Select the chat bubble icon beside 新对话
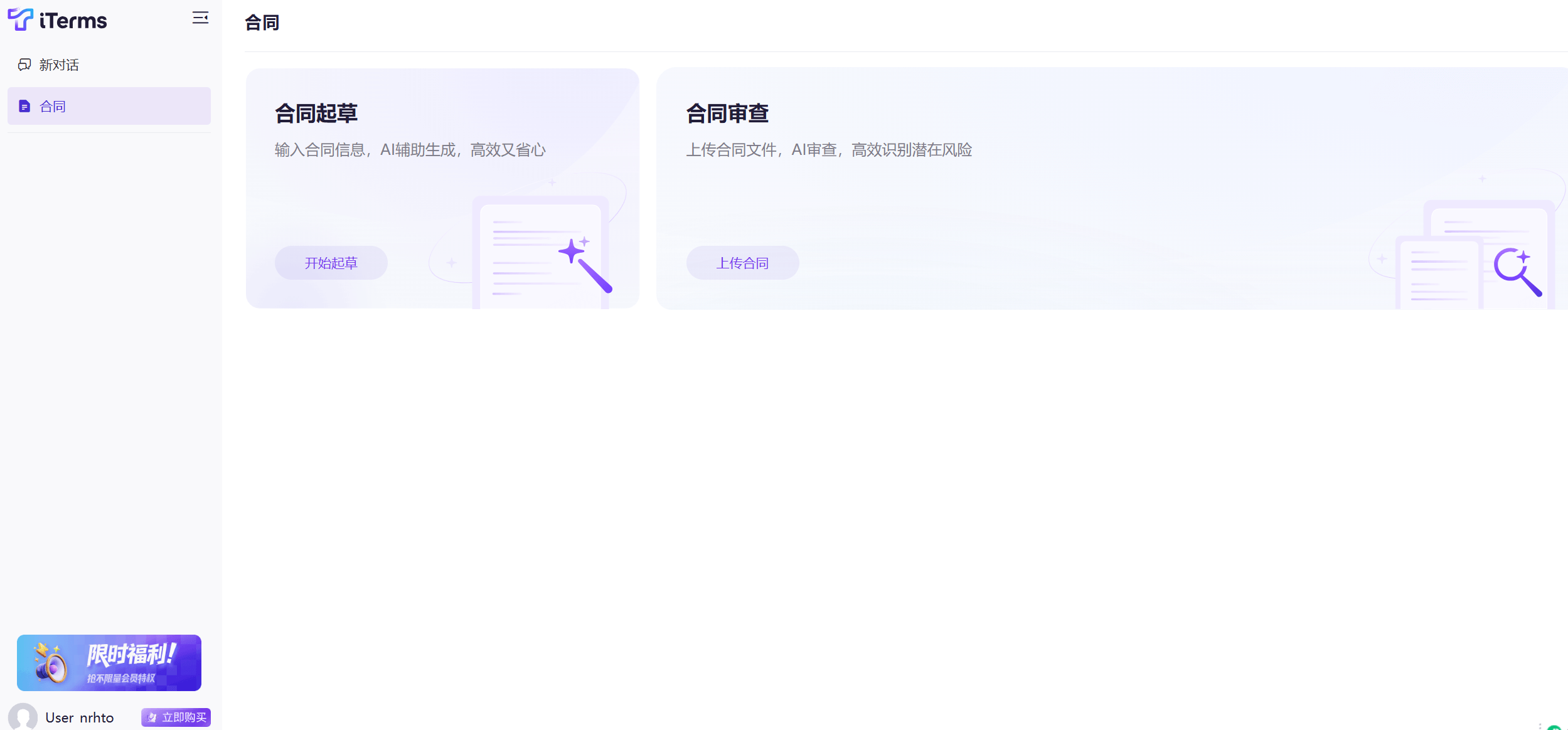The image size is (1568, 730). [24, 65]
